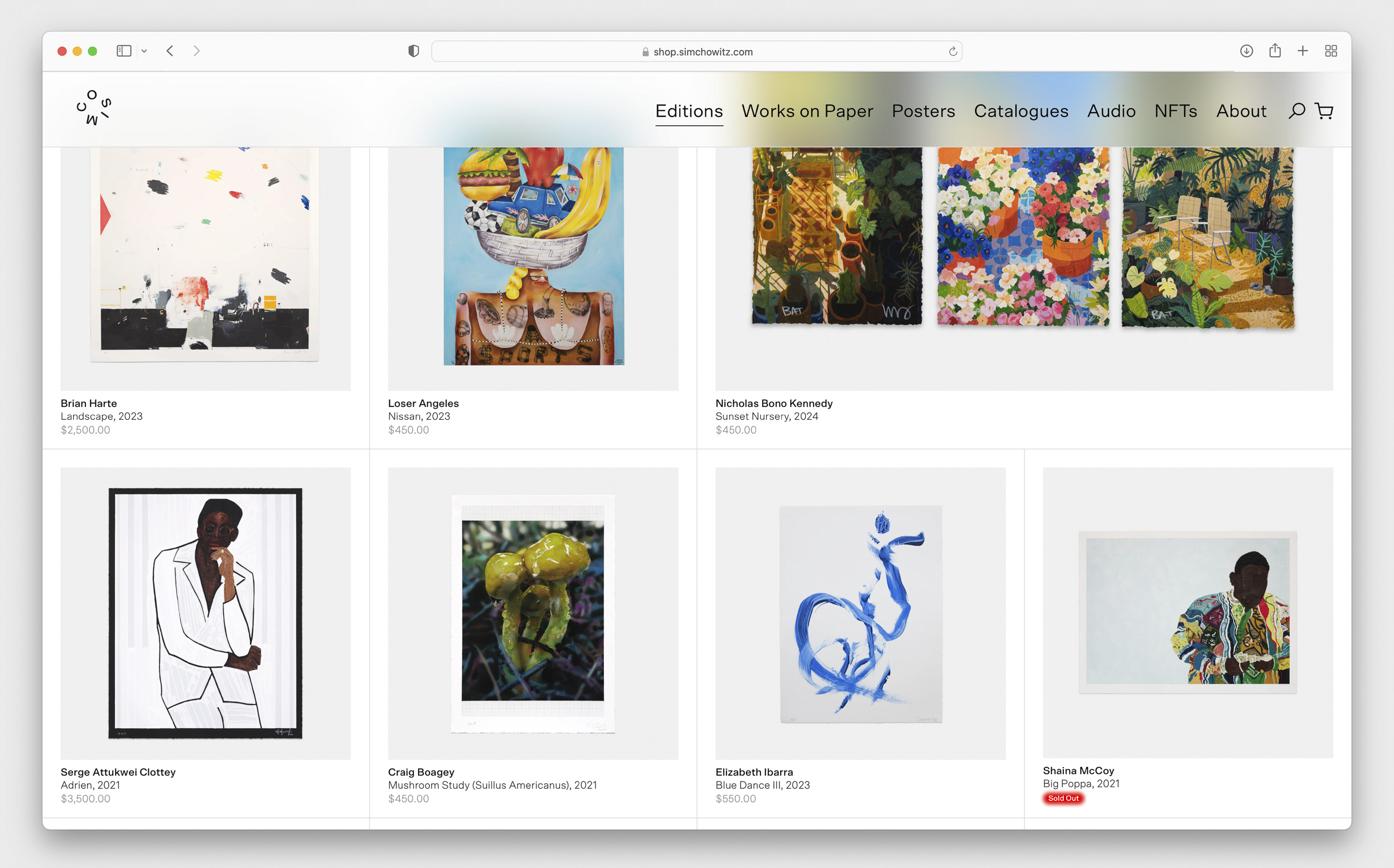Expand the sidebar dropdown chevron
Screen dimensions: 1394x868
(144, 51)
